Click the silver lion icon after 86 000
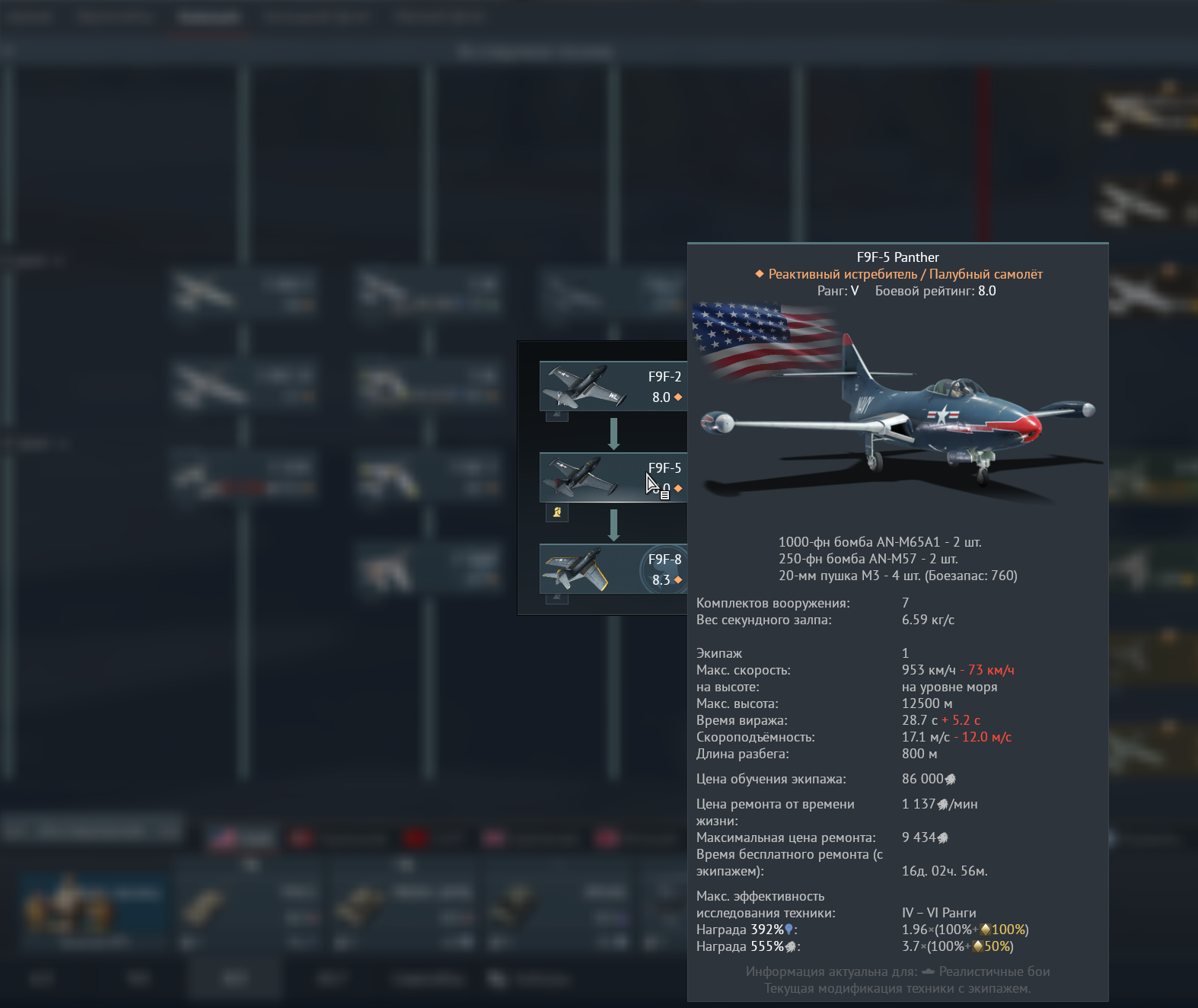Viewport: 1198px width, 1008px height. (x=950, y=779)
